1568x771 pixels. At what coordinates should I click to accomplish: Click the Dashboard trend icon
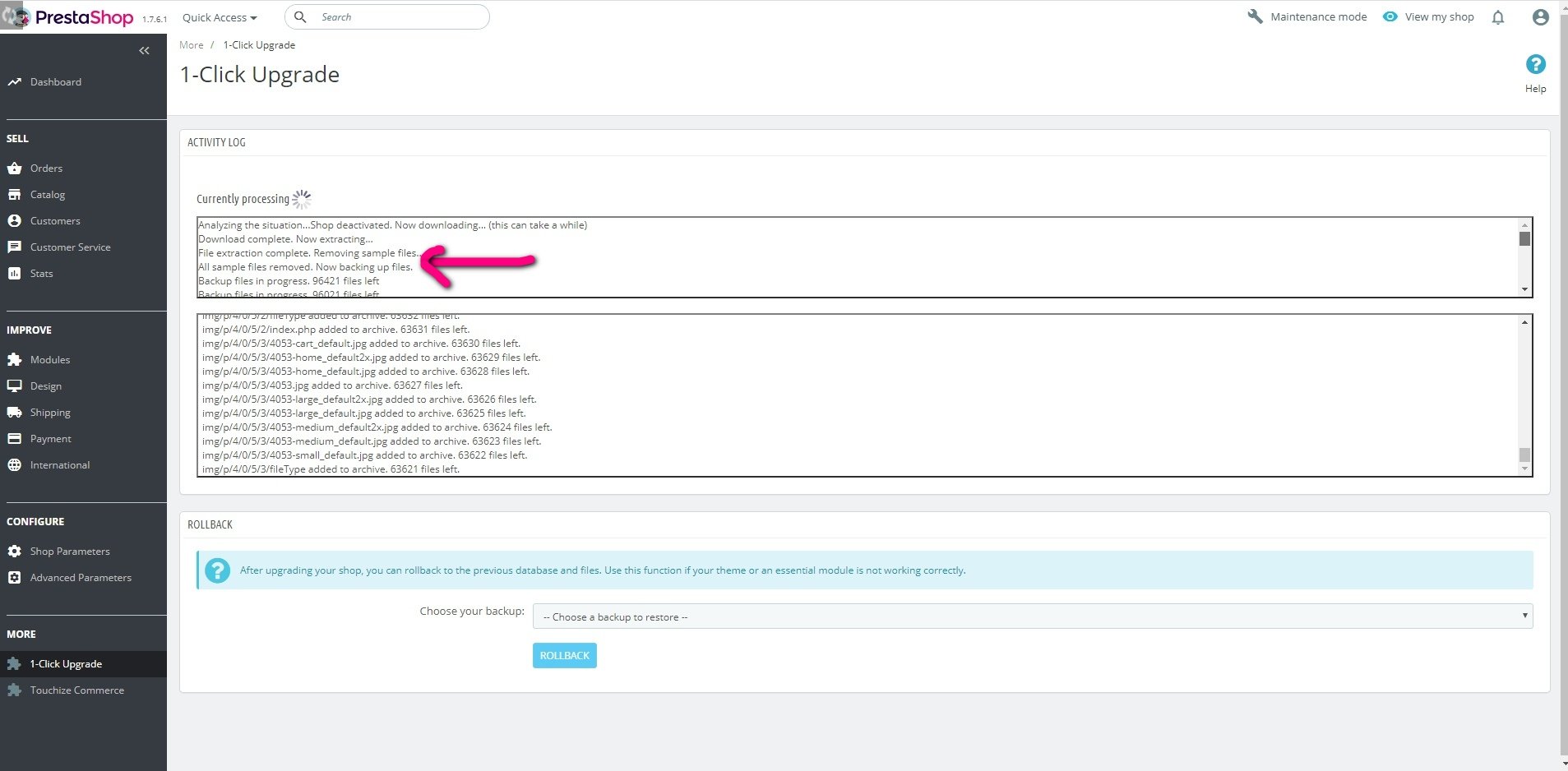click(x=14, y=82)
